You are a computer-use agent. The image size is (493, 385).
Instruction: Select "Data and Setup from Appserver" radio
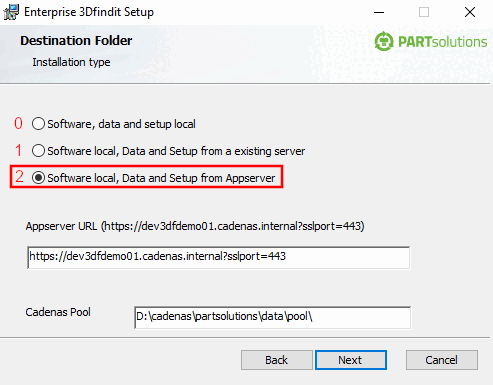click(x=38, y=178)
